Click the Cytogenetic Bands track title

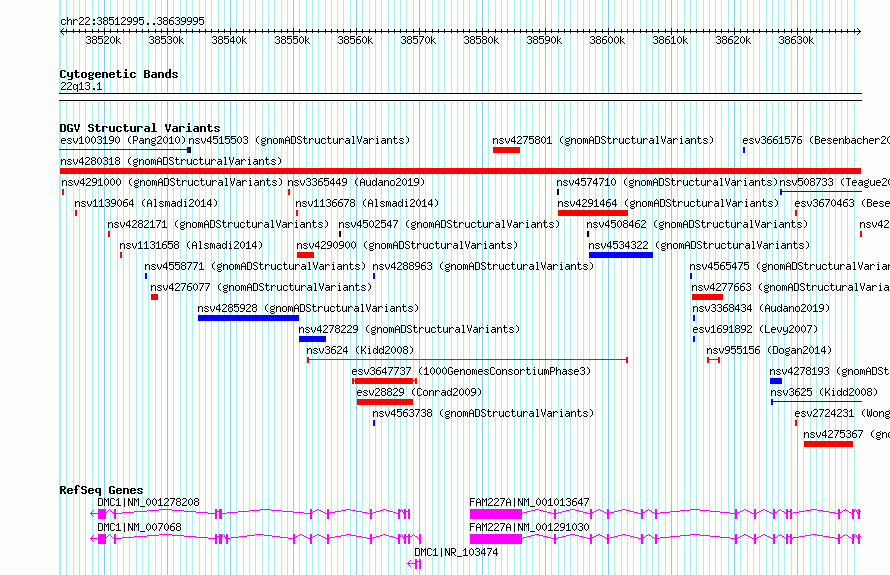click(x=119, y=74)
